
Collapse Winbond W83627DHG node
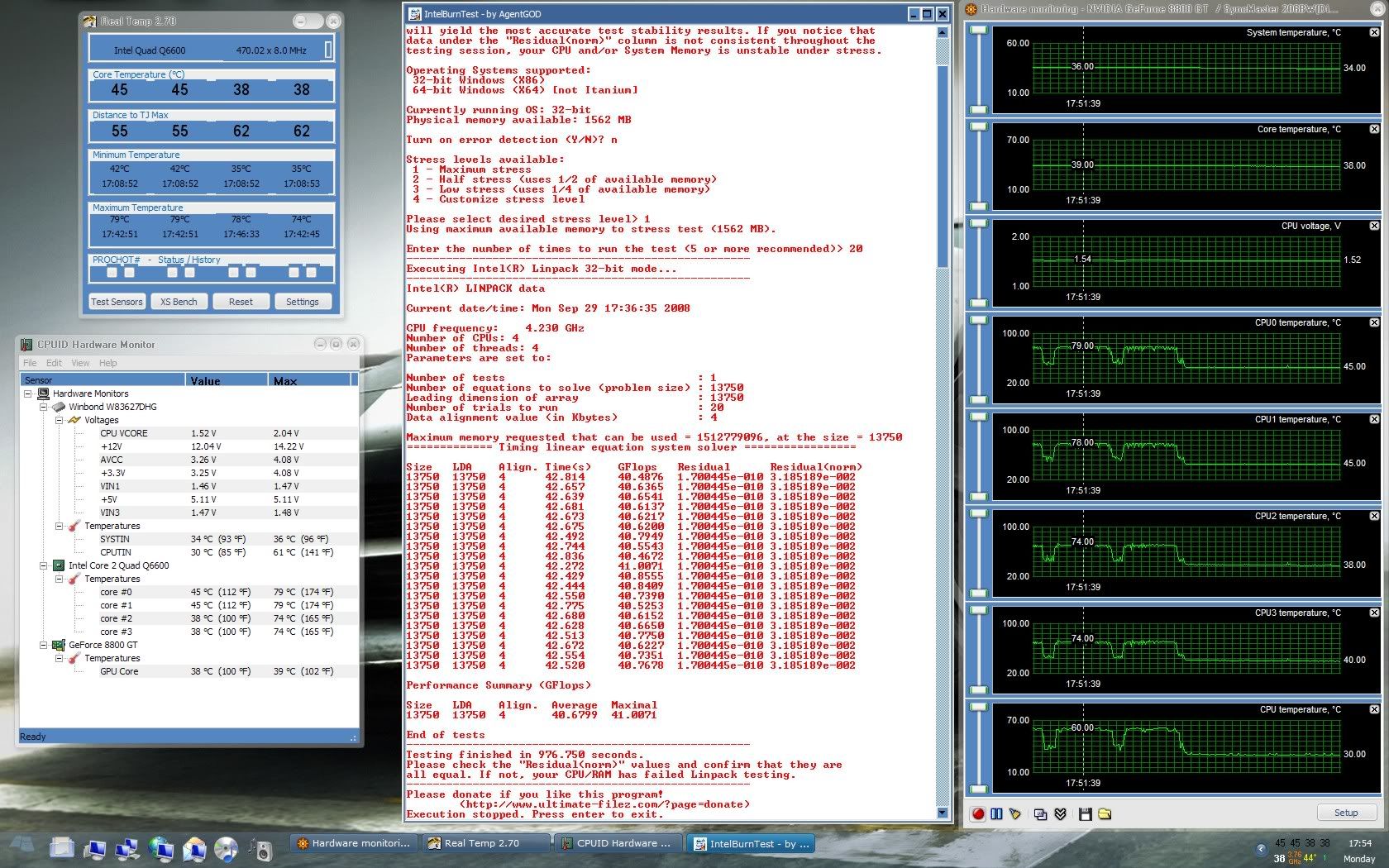[x=43, y=408]
